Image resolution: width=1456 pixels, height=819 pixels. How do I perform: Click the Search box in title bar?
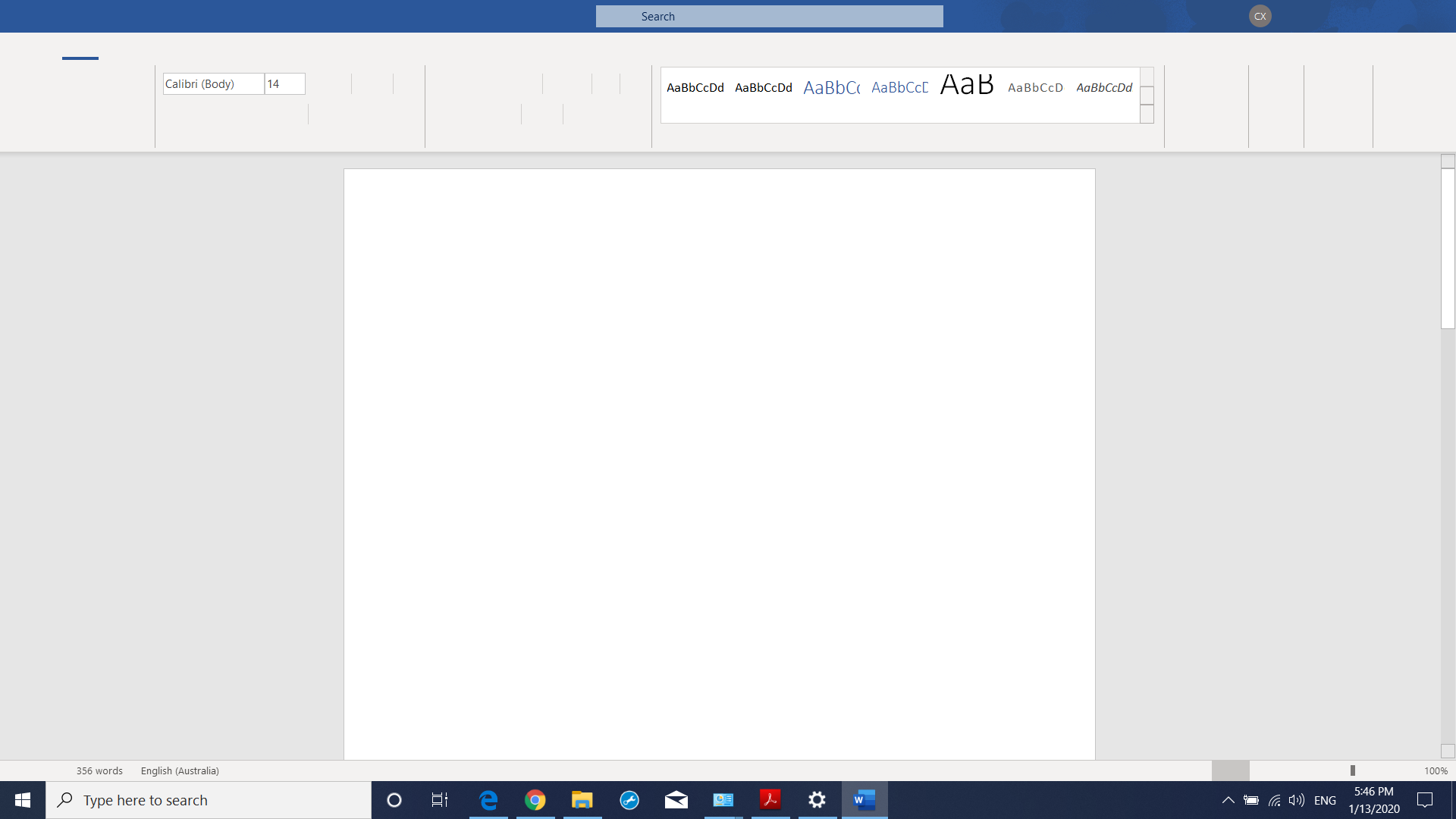click(769, 17)
